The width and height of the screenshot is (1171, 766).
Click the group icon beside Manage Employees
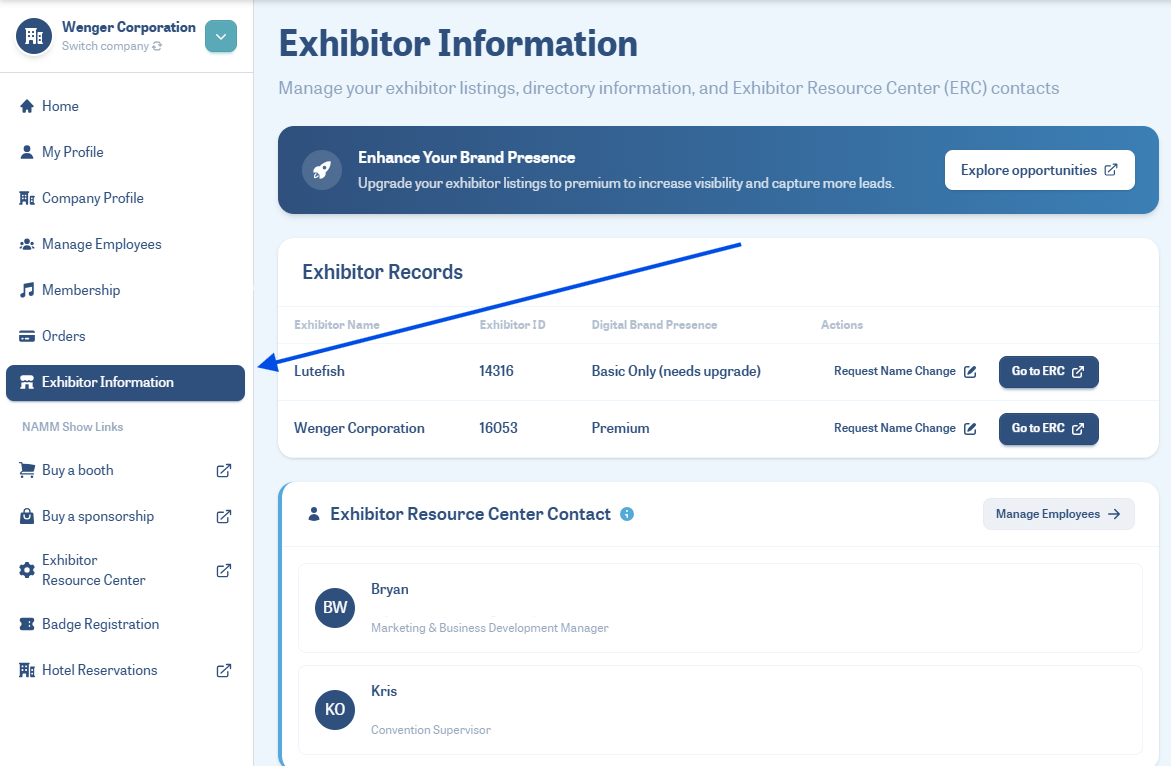click(x=27, y=244)
